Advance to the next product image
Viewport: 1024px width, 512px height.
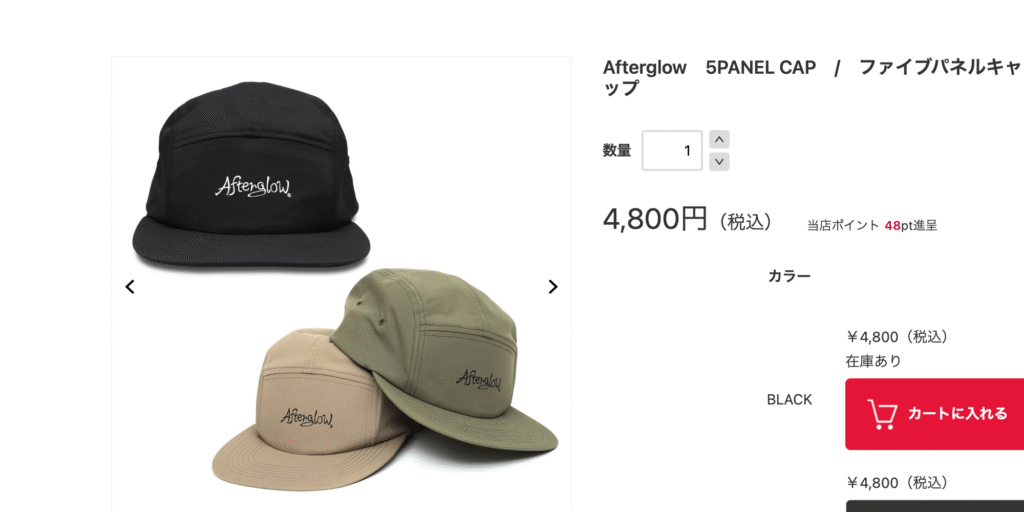point(552,287)
